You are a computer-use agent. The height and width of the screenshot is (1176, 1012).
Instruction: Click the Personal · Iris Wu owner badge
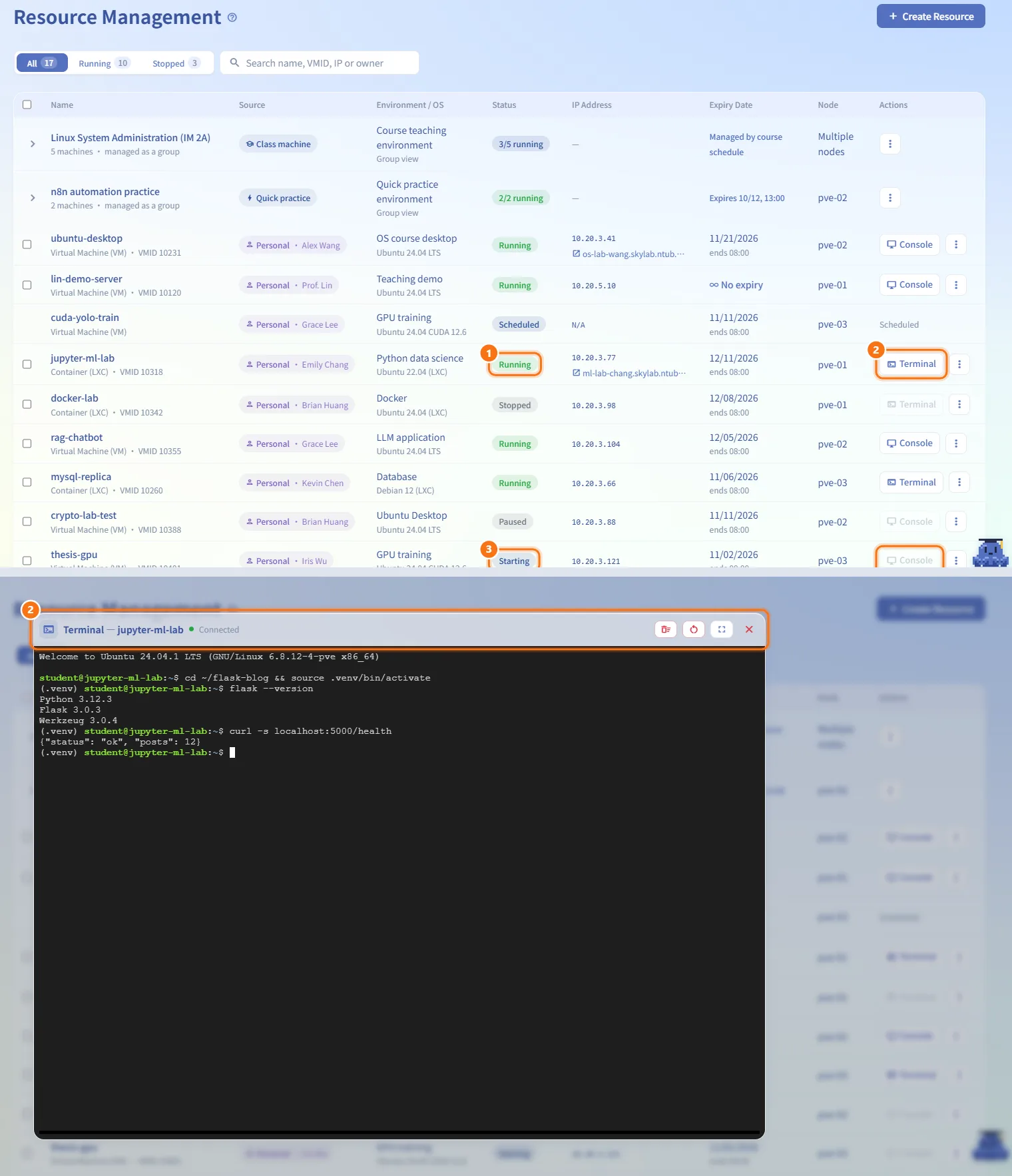click(x=286, y=561)
